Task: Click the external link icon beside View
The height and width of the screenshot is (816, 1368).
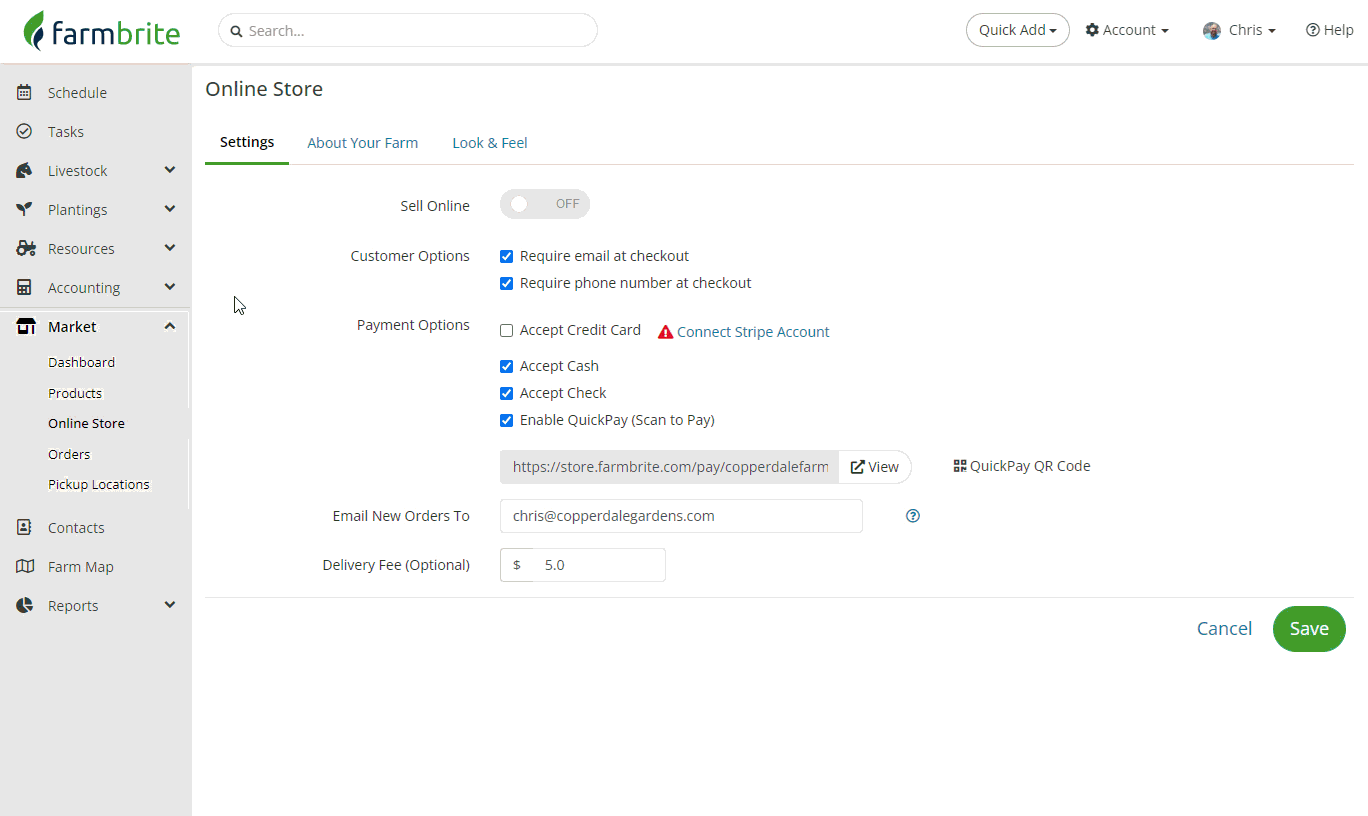Action: tap(857, 467)
